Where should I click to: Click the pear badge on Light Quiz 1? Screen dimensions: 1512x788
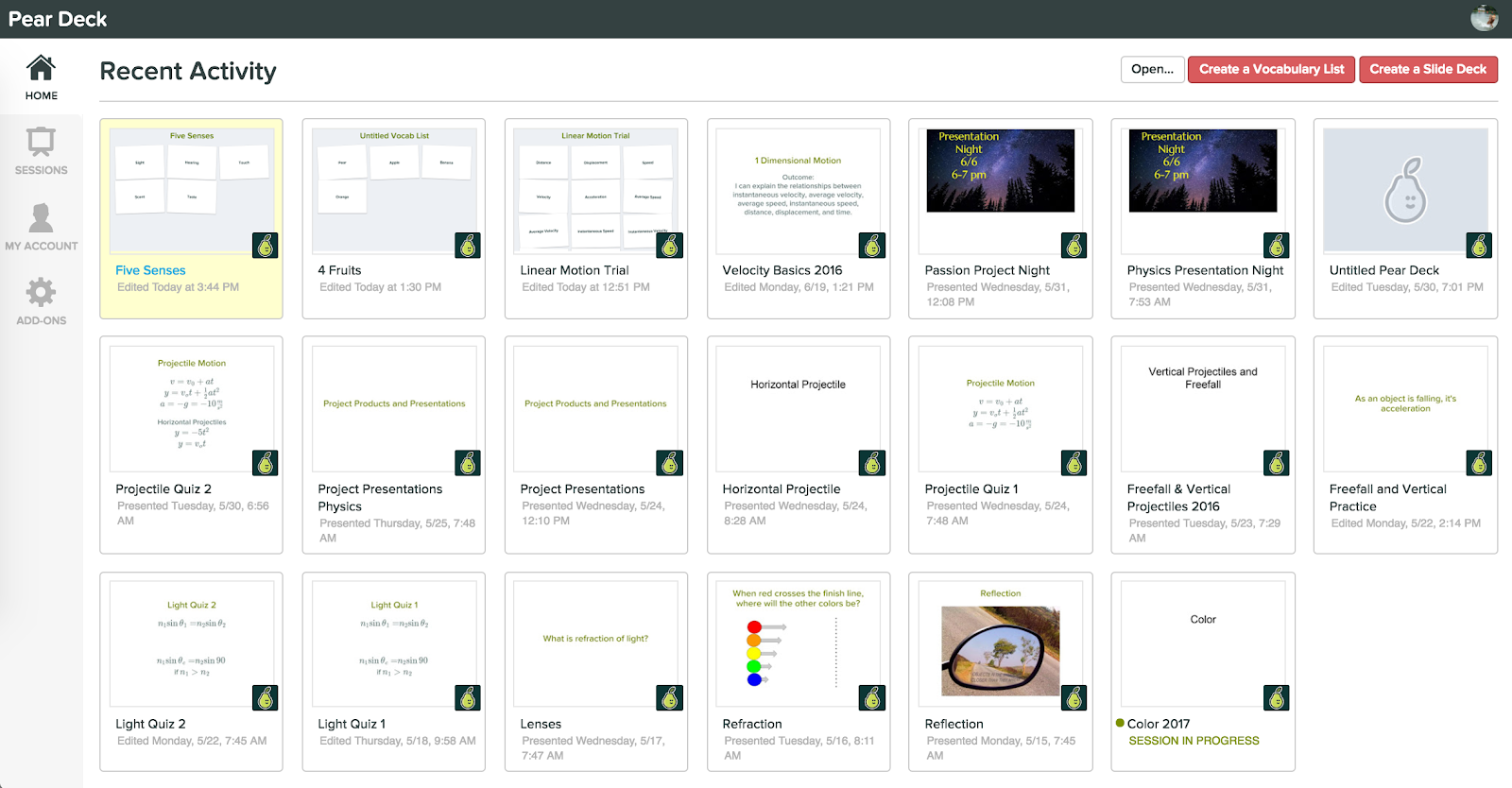(468, 698)
